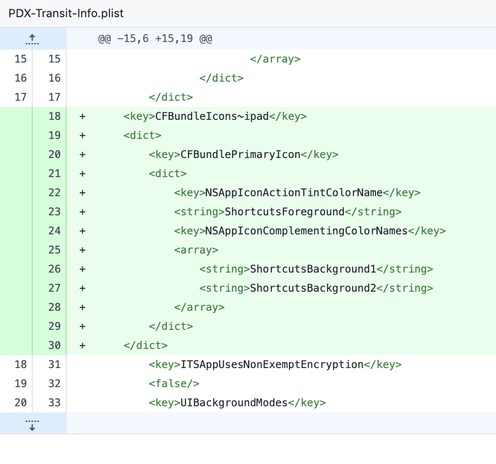Select new line number 18
496x464 pixels.
coord(54,116)
